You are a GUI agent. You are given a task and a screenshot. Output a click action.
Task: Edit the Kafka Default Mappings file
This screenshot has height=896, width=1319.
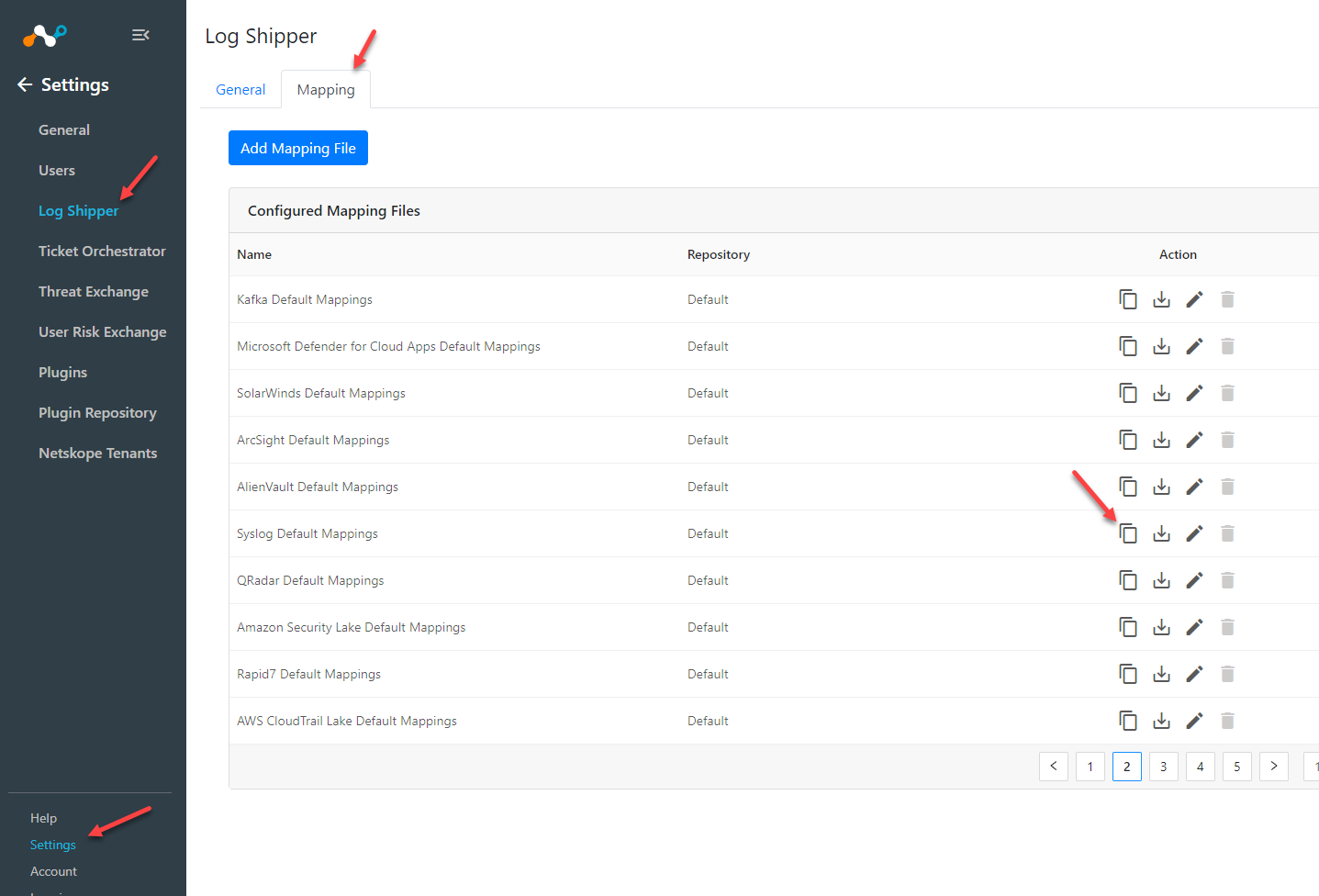tap(1194, 299)
